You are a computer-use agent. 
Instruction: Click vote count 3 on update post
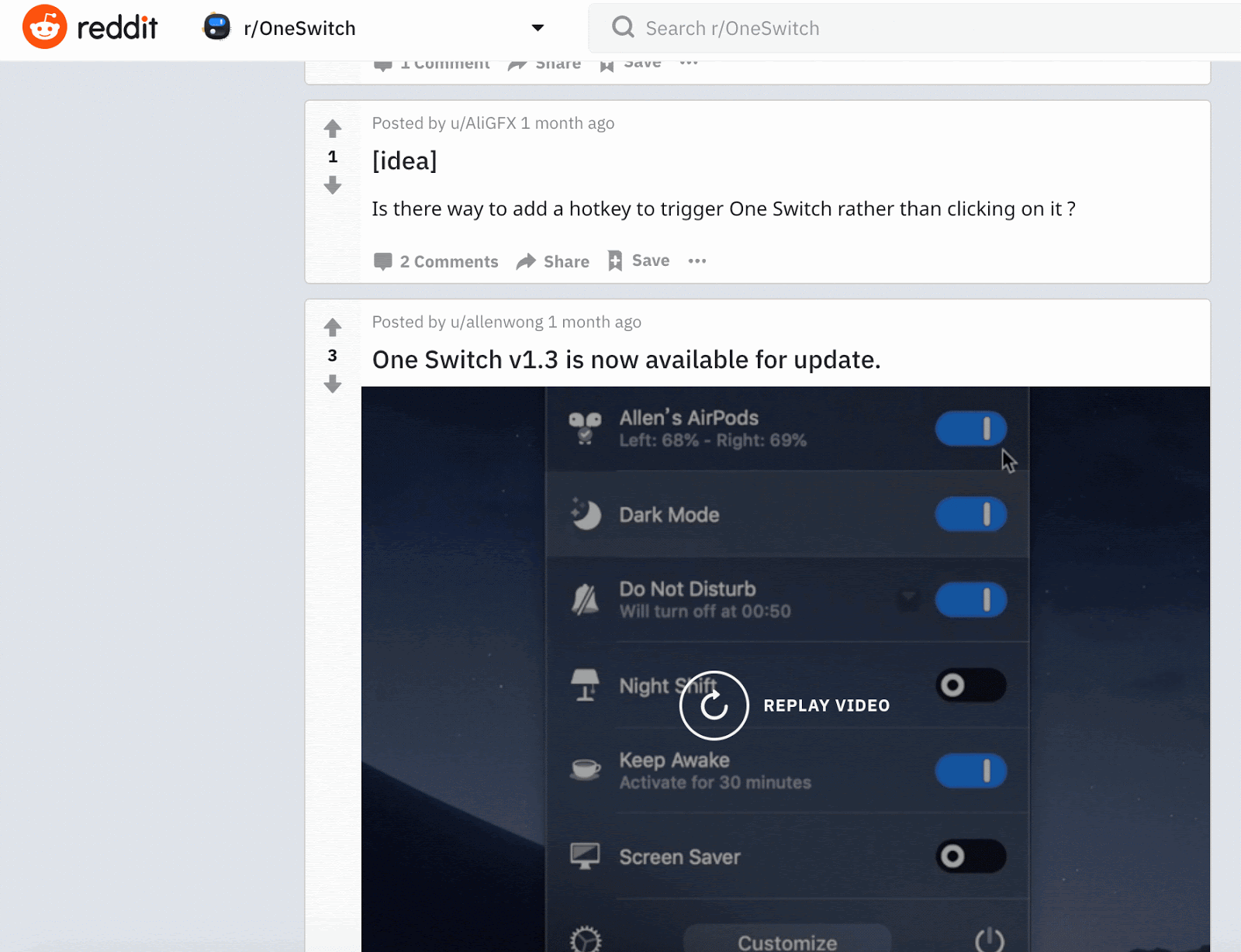point(333,356)
